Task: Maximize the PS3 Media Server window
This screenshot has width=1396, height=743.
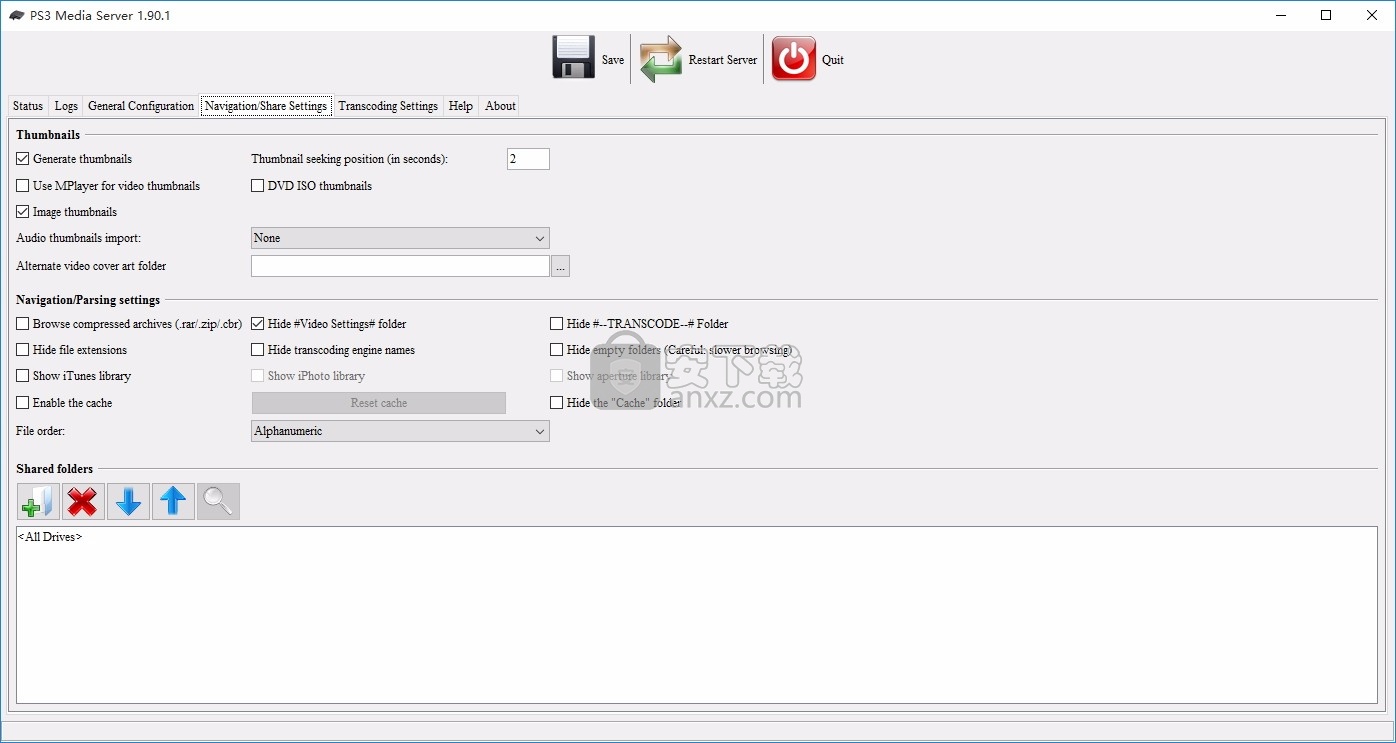Action: click(x=1326, y=15)
